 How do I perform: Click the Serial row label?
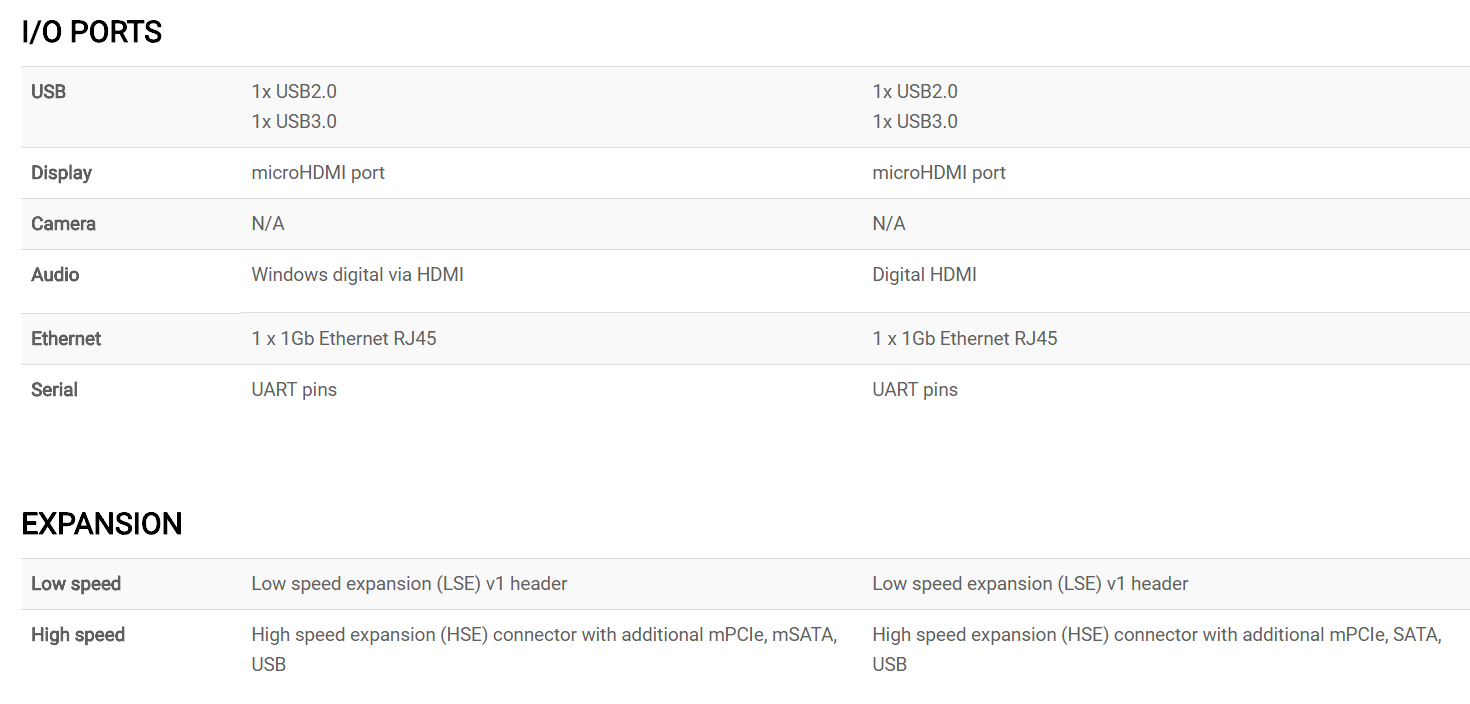click(54, 390)
